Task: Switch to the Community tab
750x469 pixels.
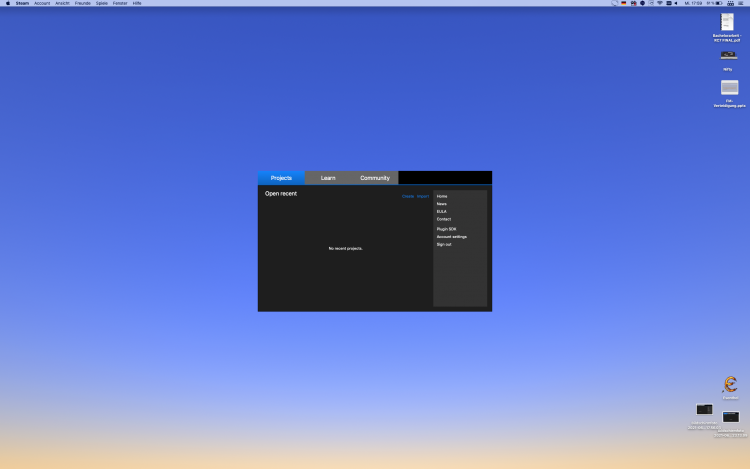Action: click(375, 178)
